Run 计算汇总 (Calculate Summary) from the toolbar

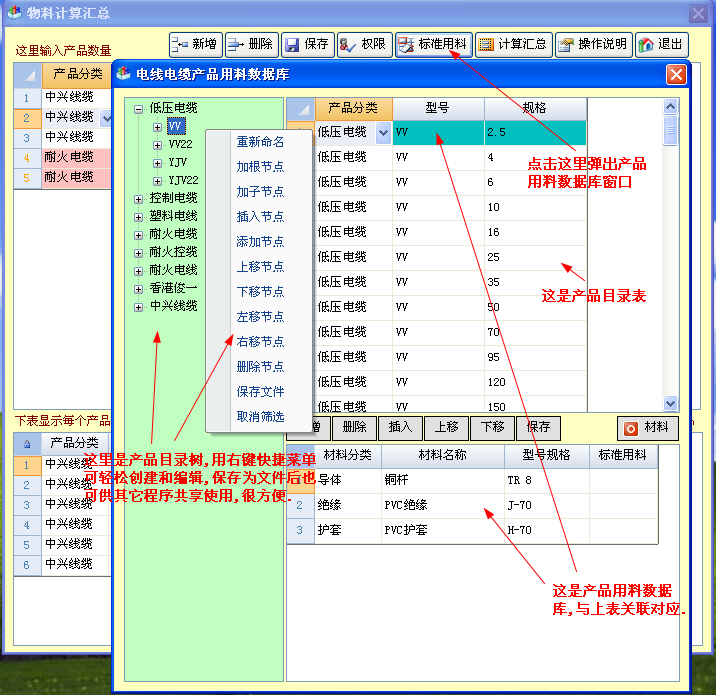coord(512,44)
